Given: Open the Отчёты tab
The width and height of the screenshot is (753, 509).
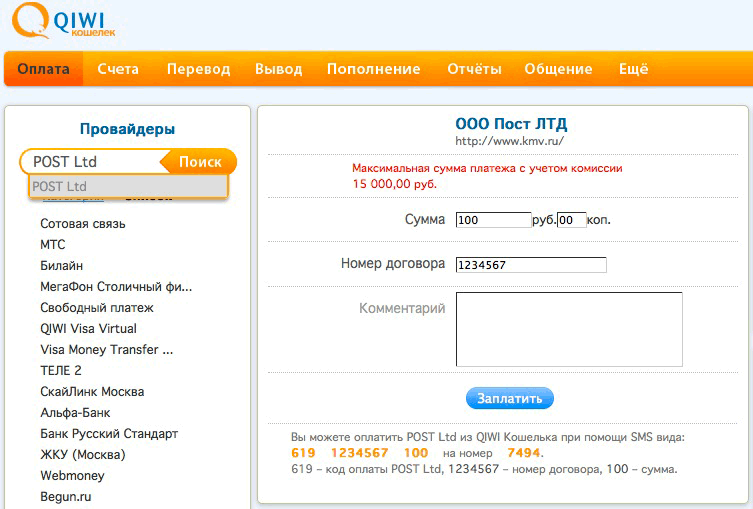Looking at the screenshot, I should click(x=474, y=69).
